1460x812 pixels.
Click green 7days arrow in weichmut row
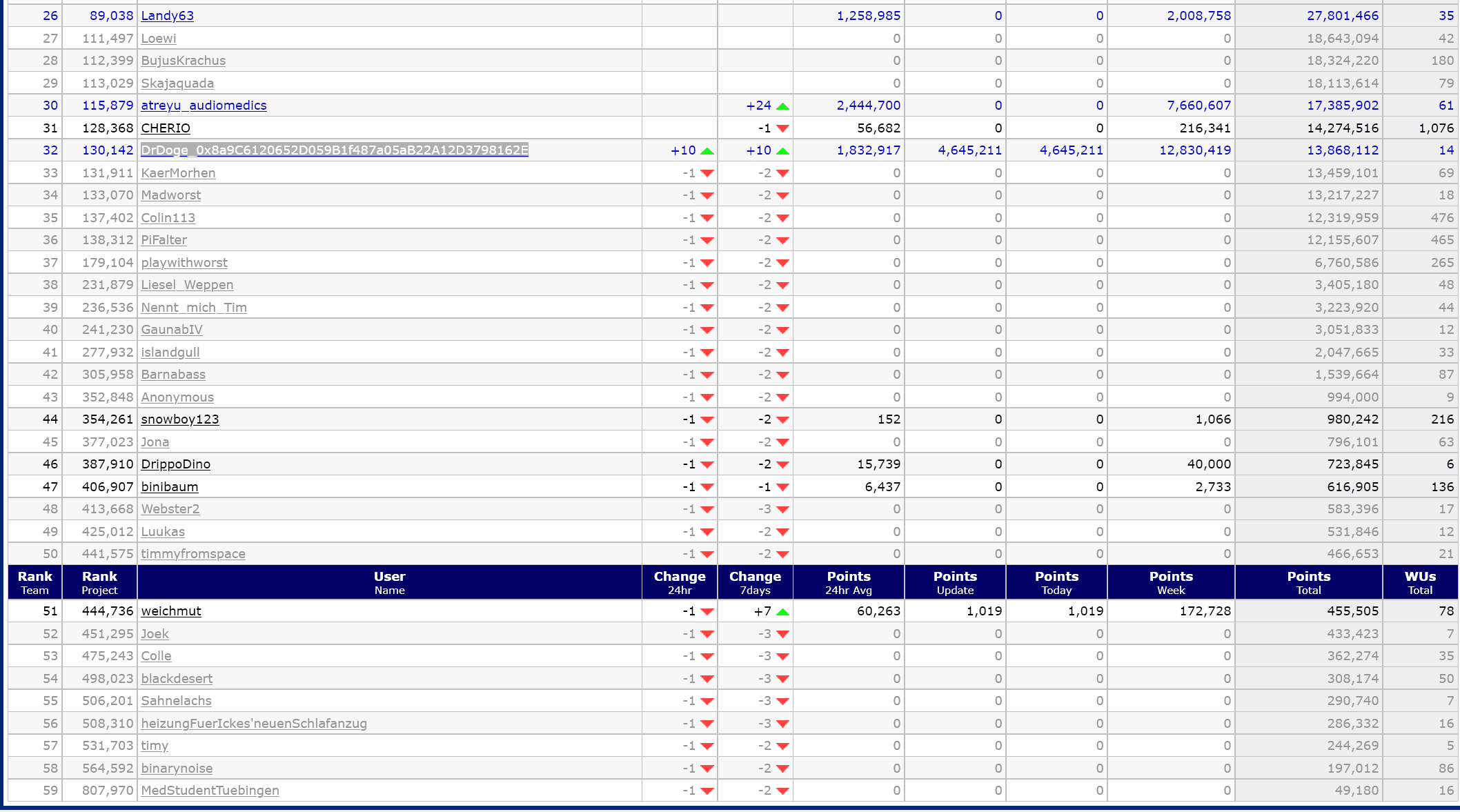782,612
